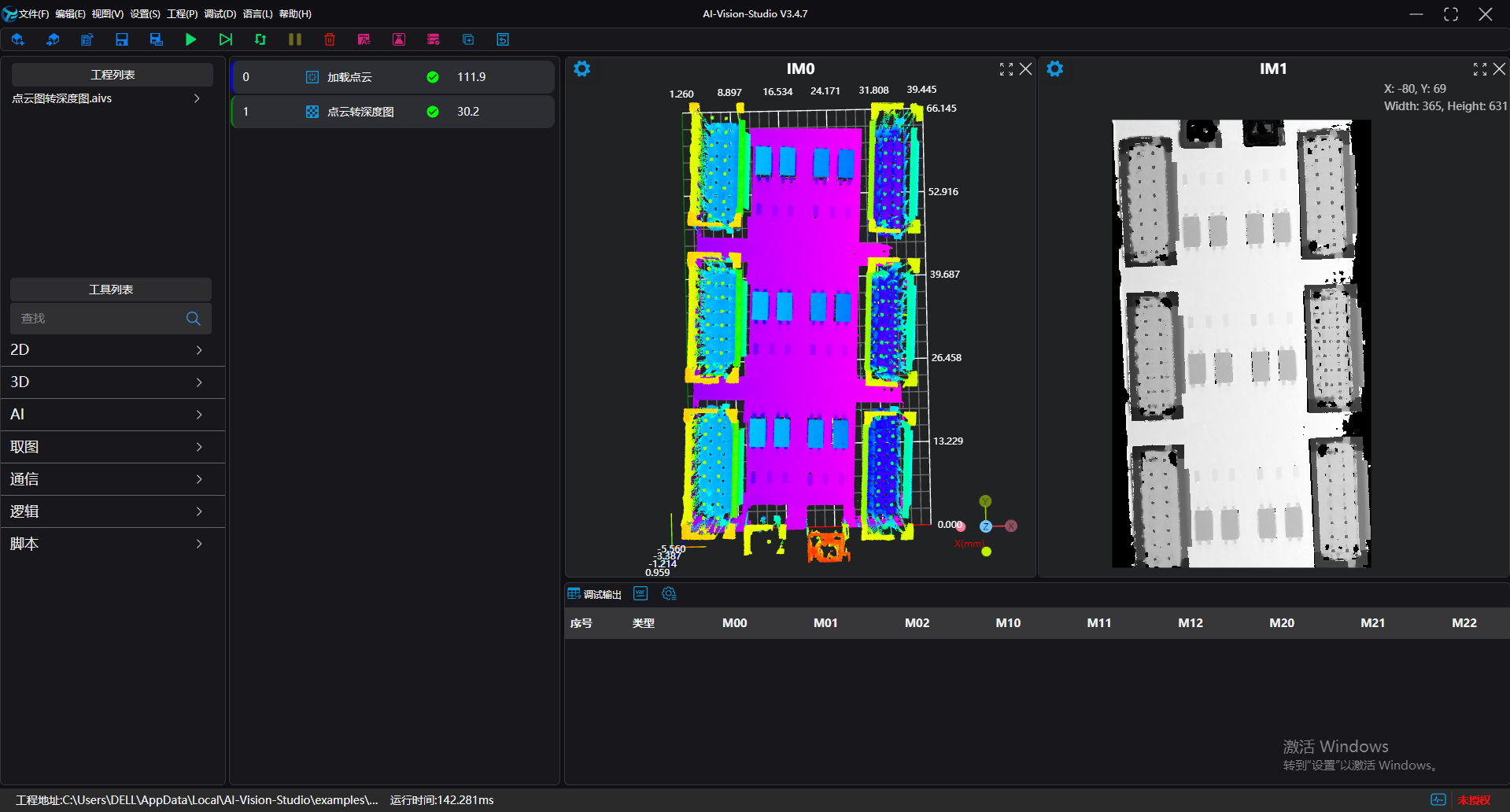This screenshot has height=812, width=1510.
Task: Click the 运行时间 142.281ms status text
Action: point(442,800)
